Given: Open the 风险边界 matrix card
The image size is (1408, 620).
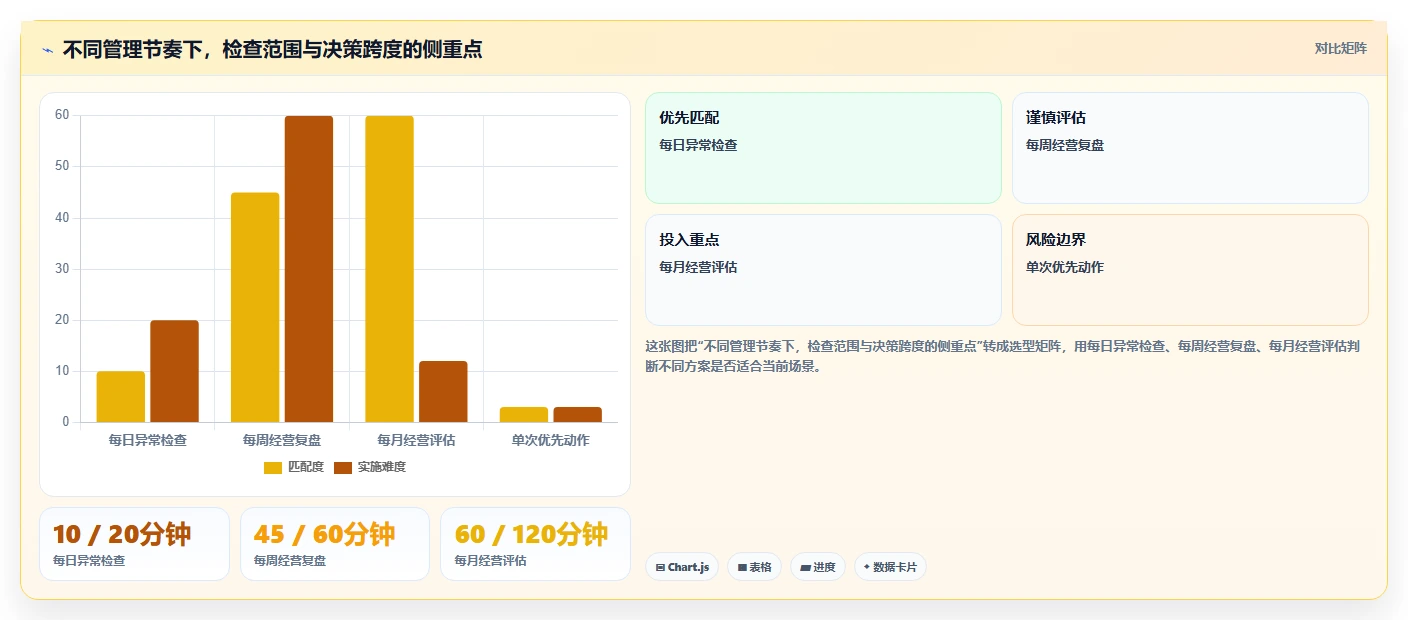Looking at the screenshot, I should tap(1190, 270).
